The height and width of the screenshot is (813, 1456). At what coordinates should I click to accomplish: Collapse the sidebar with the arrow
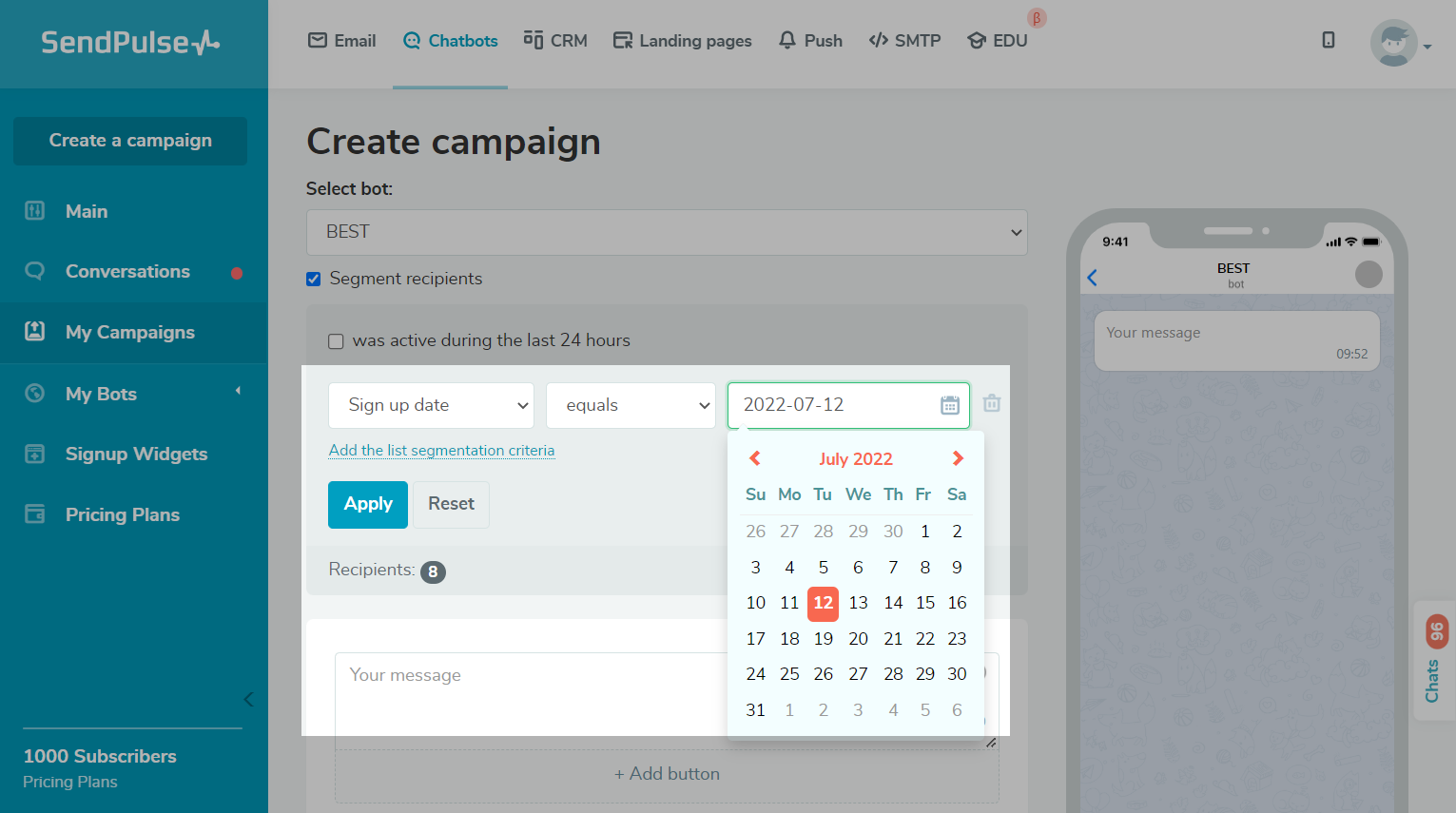click(x=248, y=700)
